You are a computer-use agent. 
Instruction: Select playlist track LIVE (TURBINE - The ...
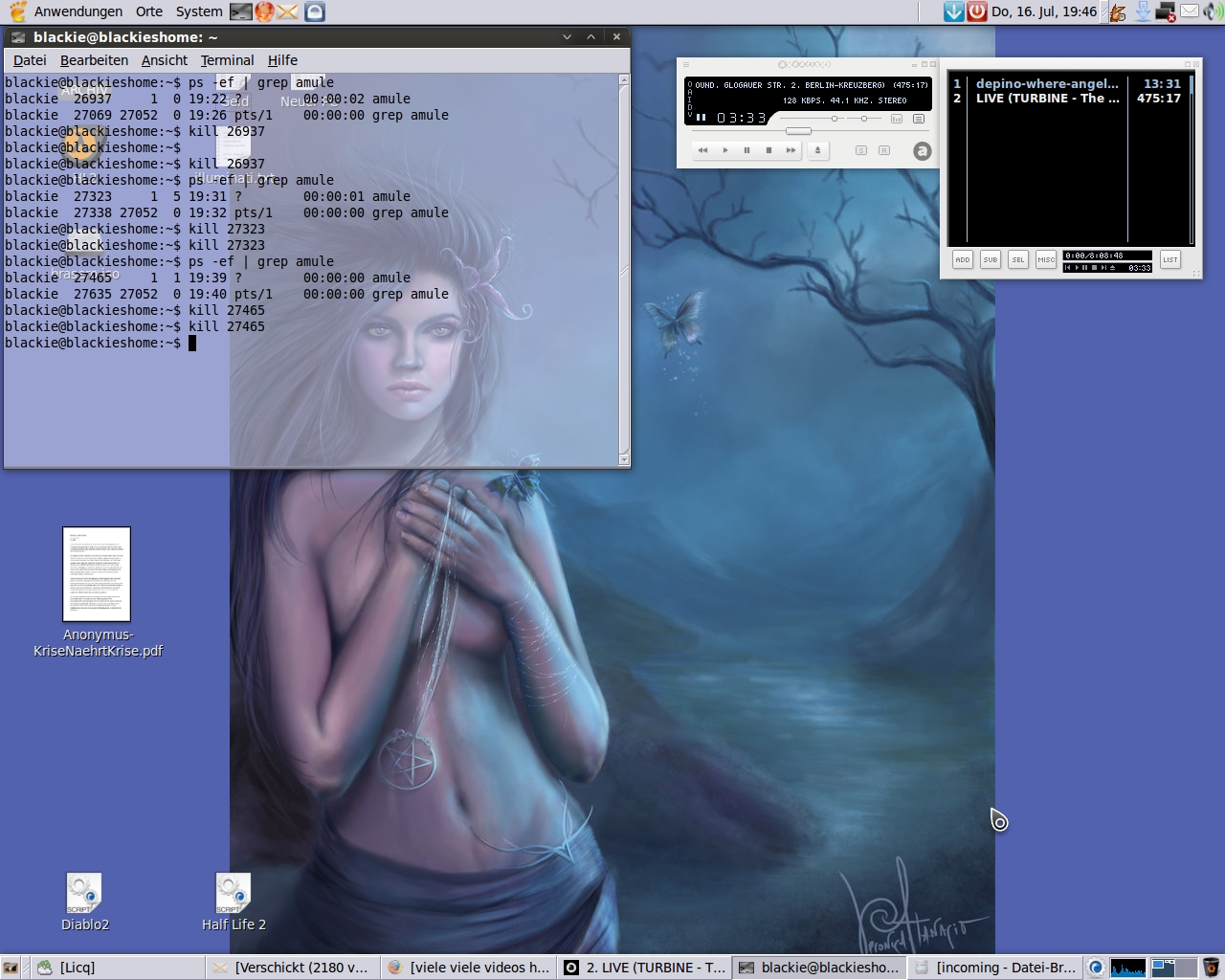[x=1066, y=98]
